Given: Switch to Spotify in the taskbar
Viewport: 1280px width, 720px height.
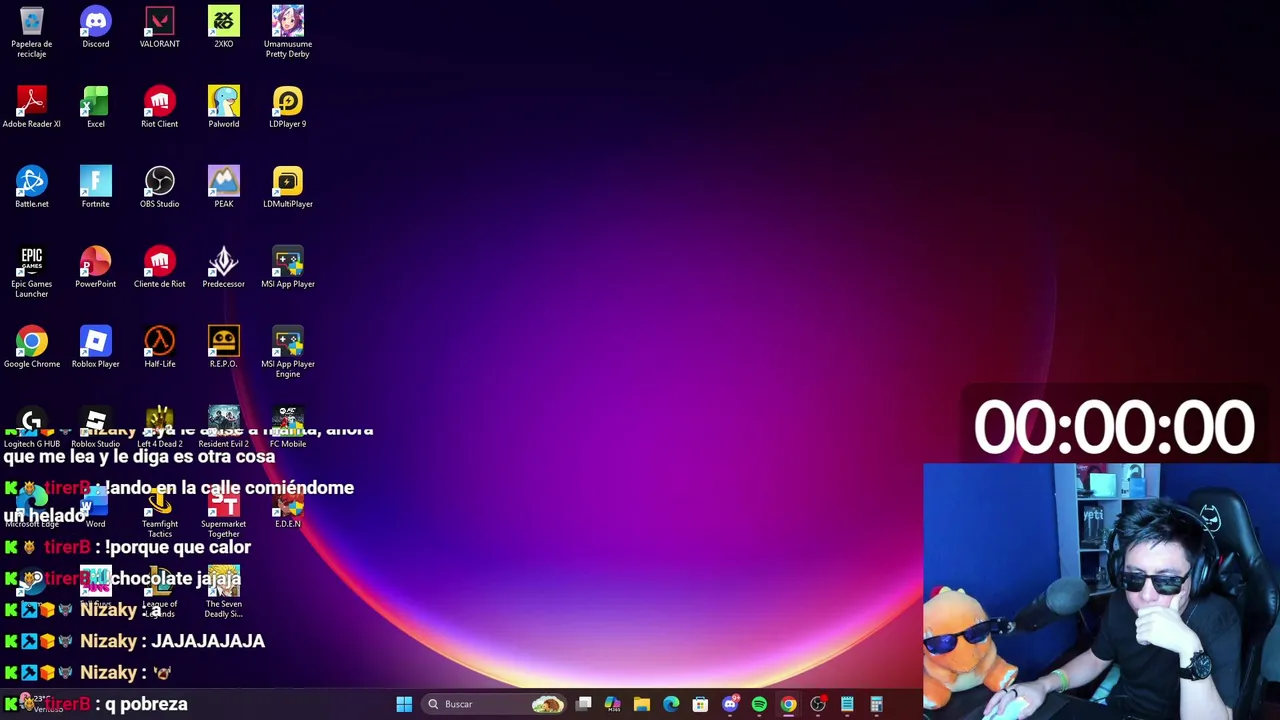Looking at the screenshot, I should [x=759, y=704].
